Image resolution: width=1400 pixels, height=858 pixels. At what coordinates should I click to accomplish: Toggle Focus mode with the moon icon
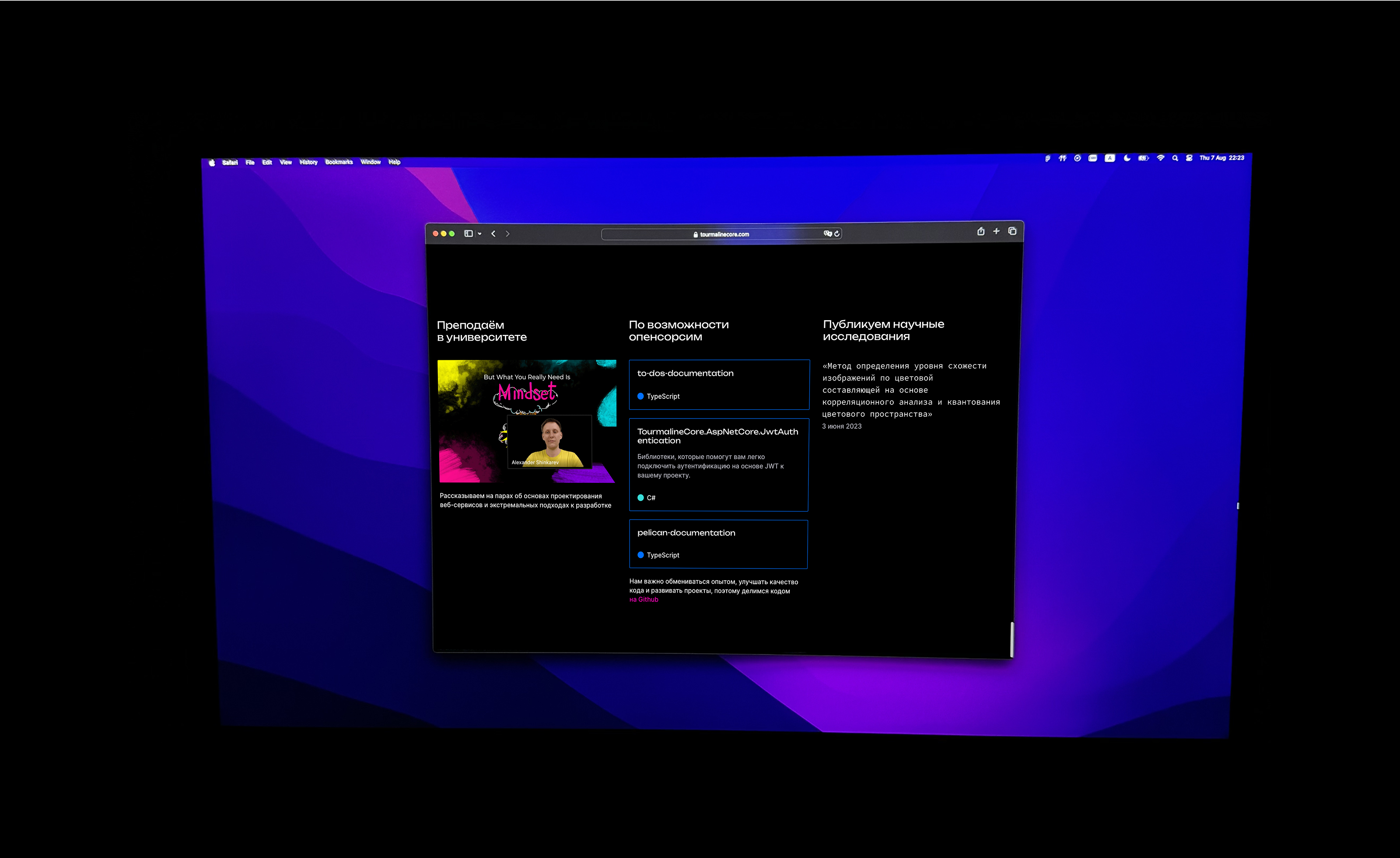tap(1127, 158)
